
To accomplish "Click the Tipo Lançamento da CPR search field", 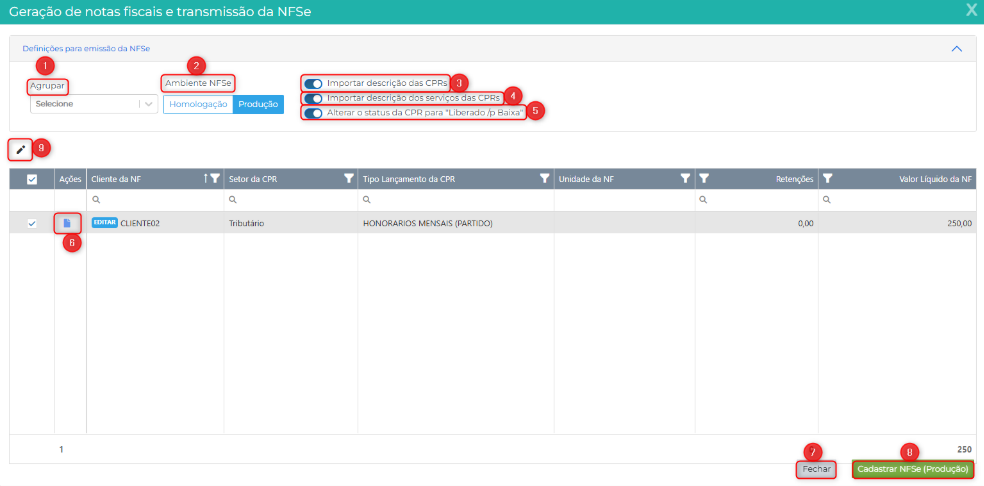I will [x=456, y=200].
